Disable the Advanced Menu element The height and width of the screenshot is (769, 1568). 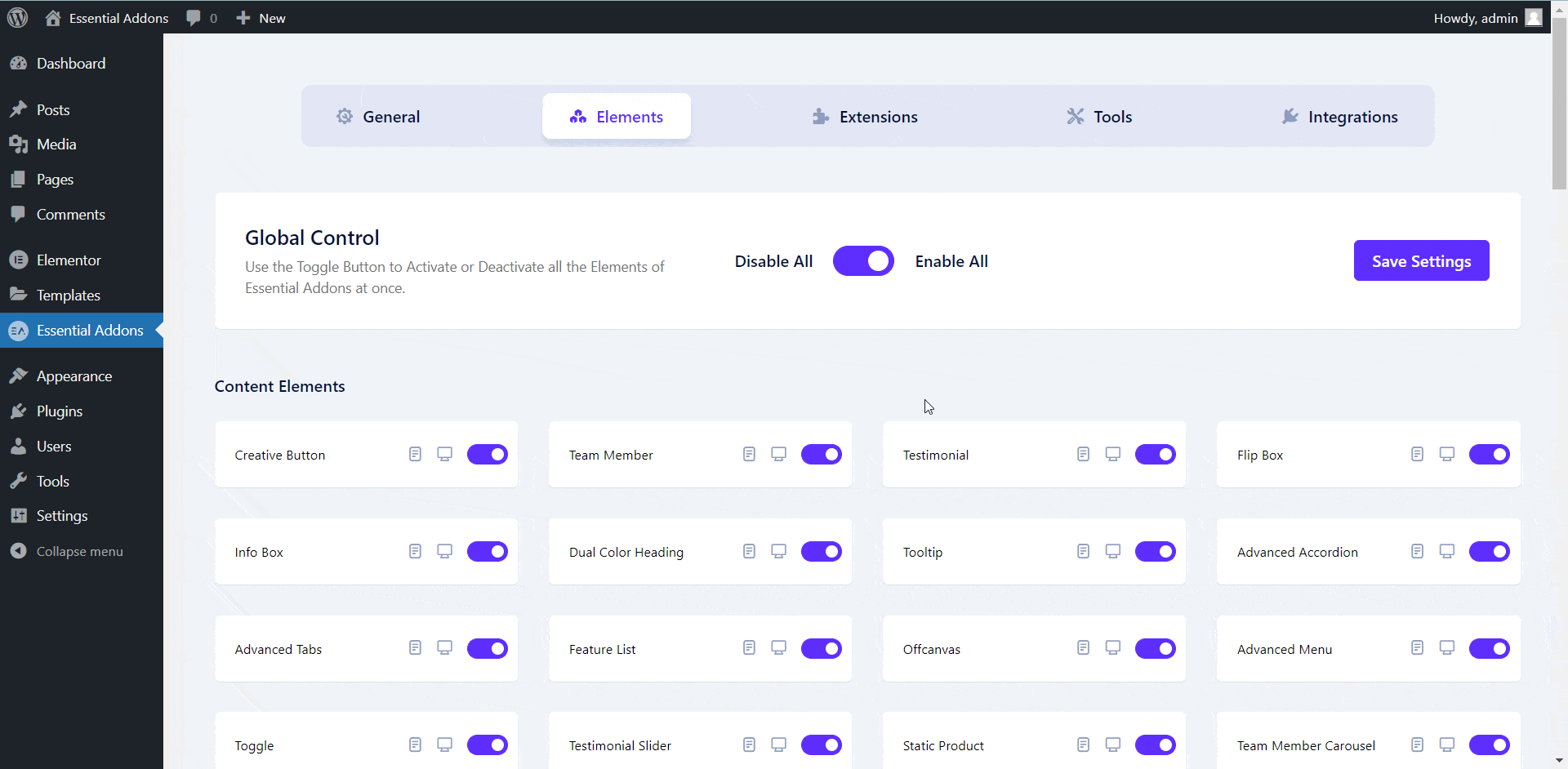1490,649
